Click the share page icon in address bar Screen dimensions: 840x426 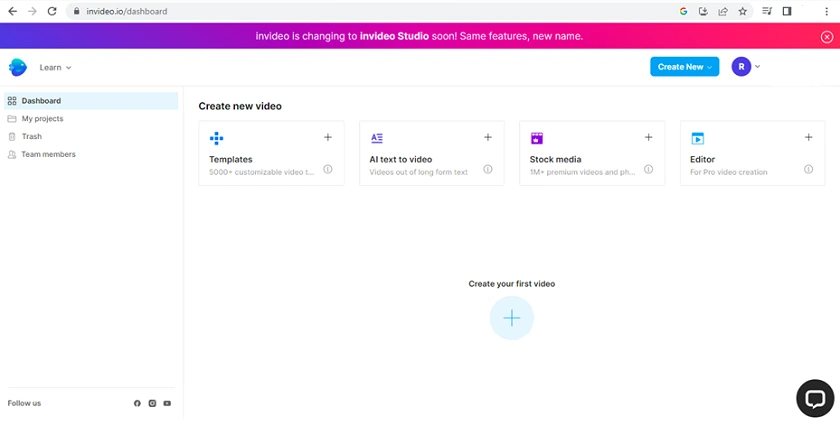coord(723,11)
